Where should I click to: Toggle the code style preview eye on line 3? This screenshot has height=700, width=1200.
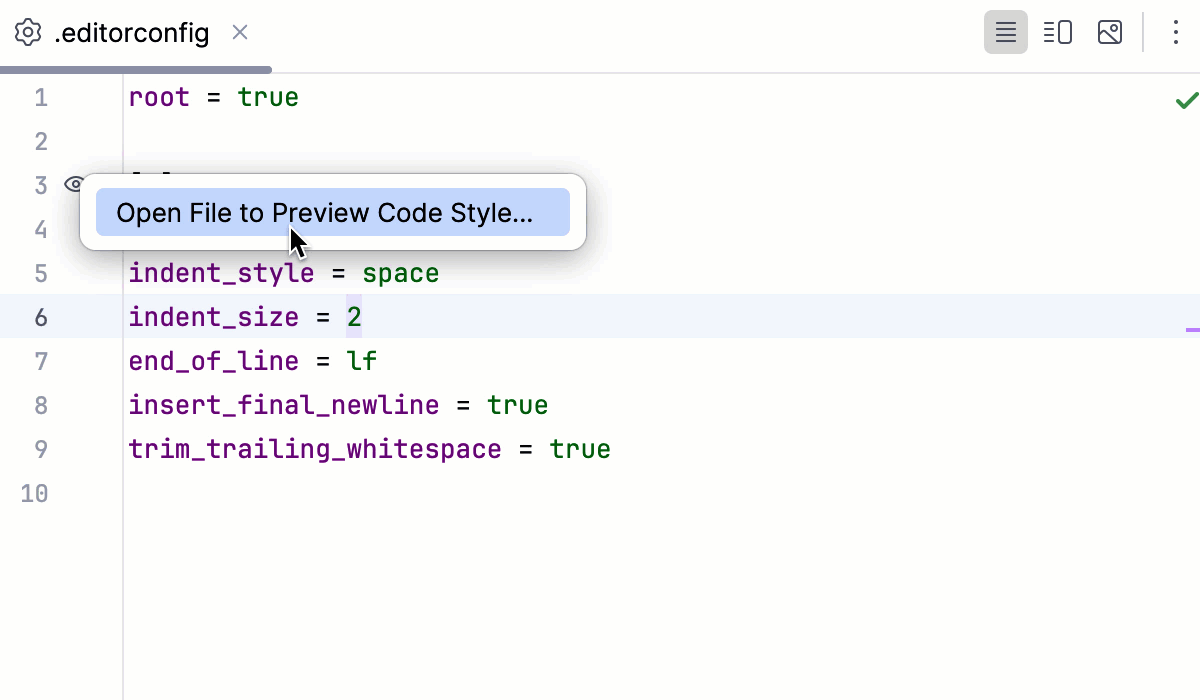(x=71, y=184)
